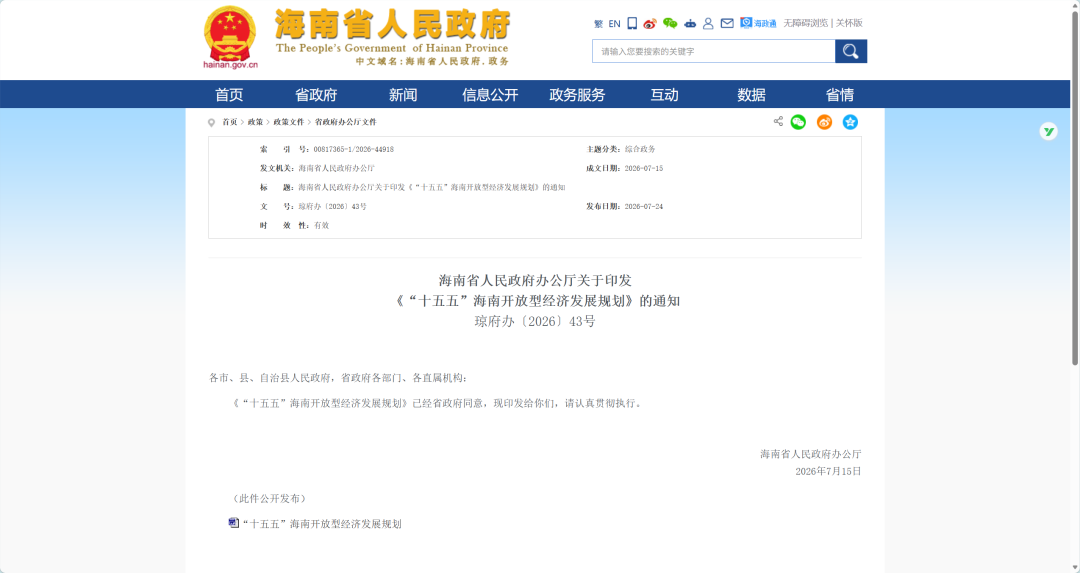Click the Hainan government emblem logo

pos(230,37)
